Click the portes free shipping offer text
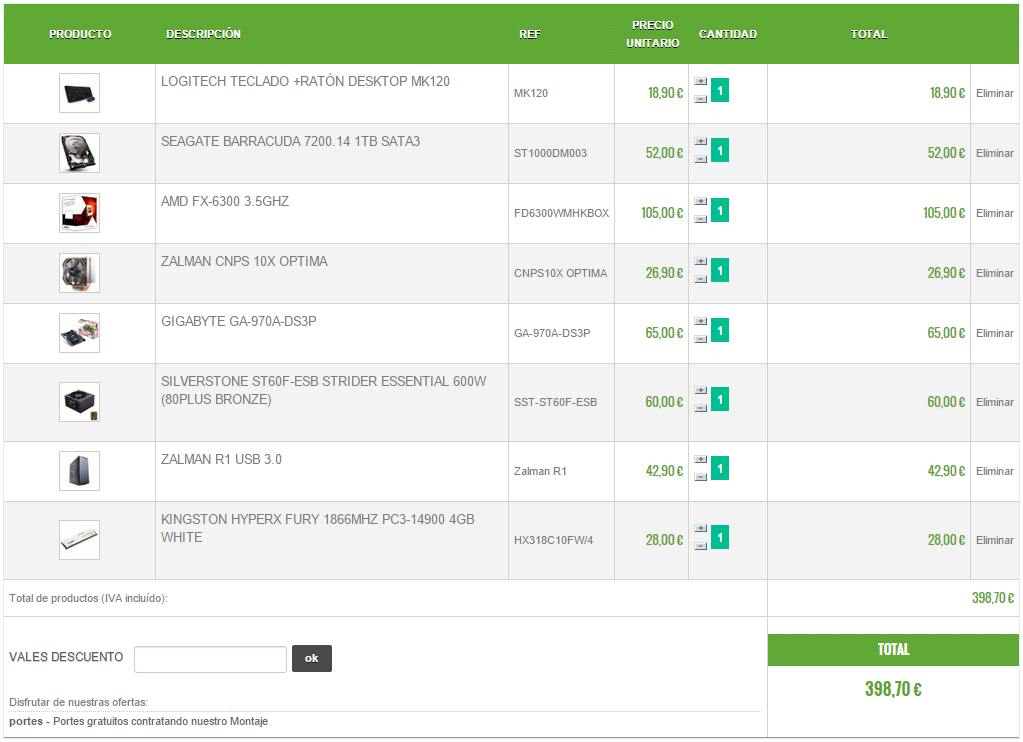 [x=138, y=721]
